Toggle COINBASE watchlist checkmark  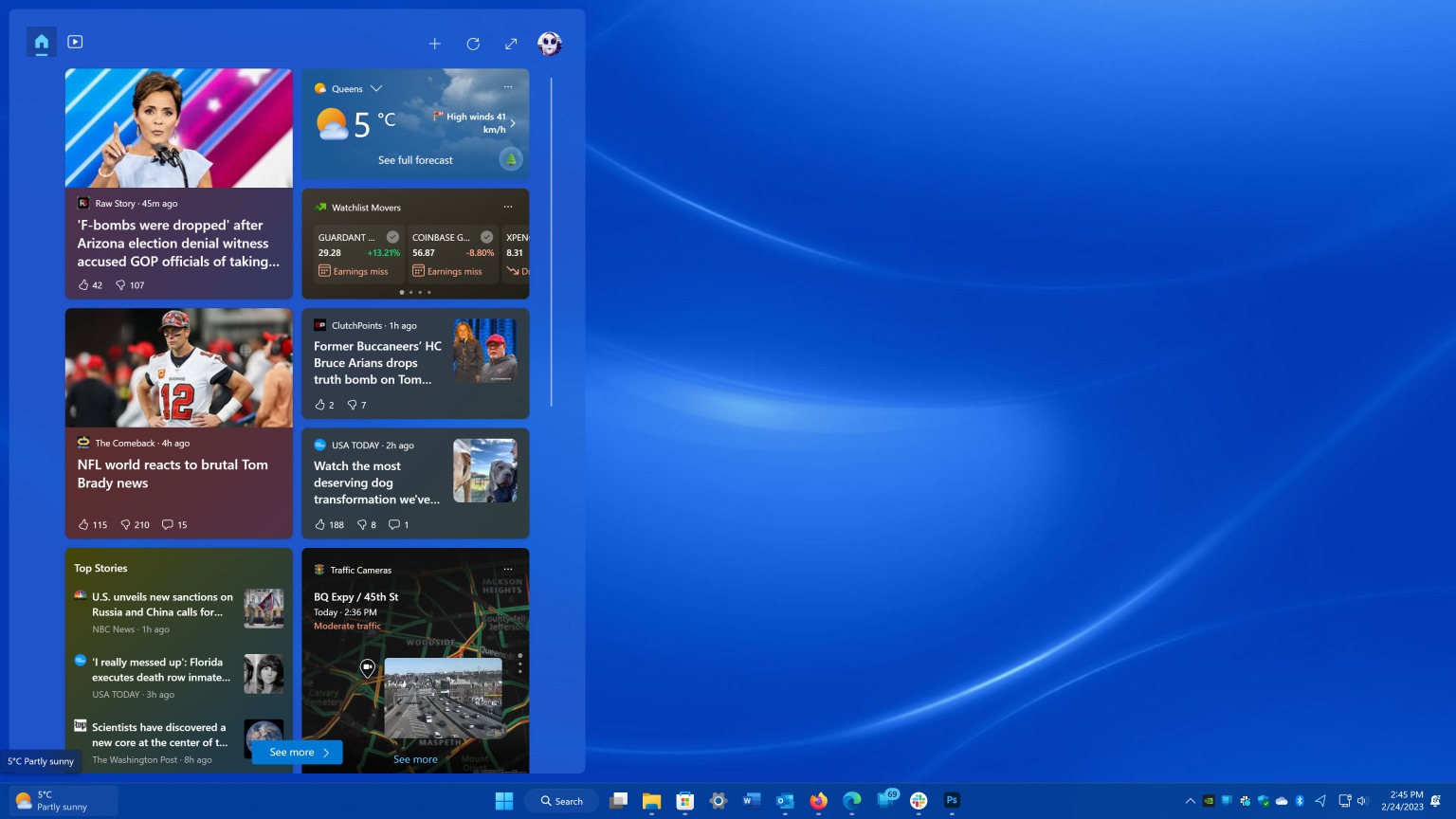pos(486,237)
